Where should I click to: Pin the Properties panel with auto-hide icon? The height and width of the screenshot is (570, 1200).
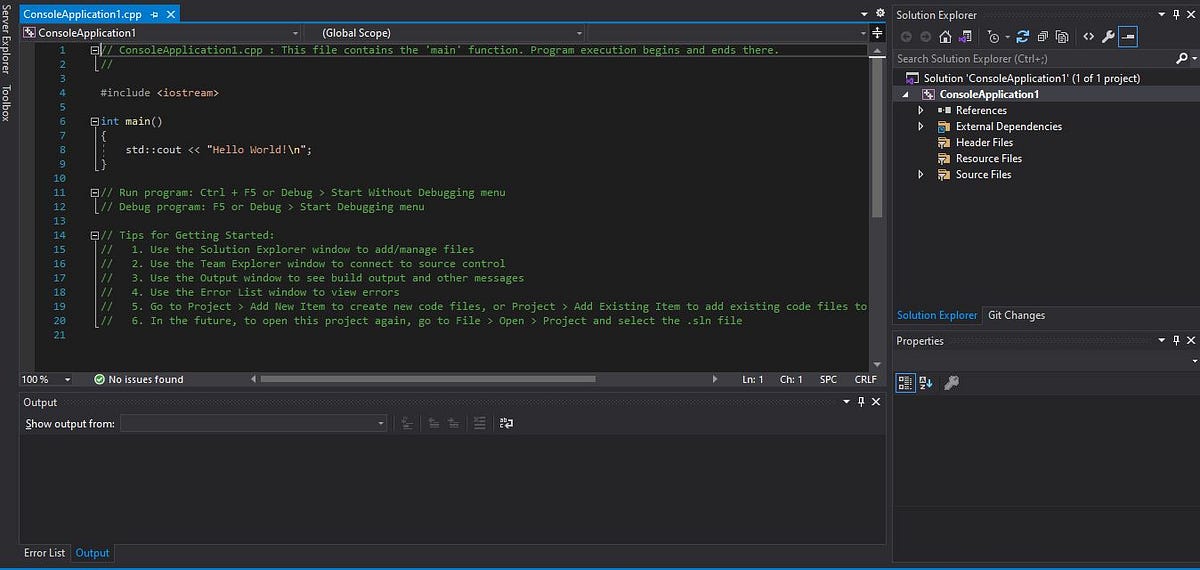tap(1176, 341)
